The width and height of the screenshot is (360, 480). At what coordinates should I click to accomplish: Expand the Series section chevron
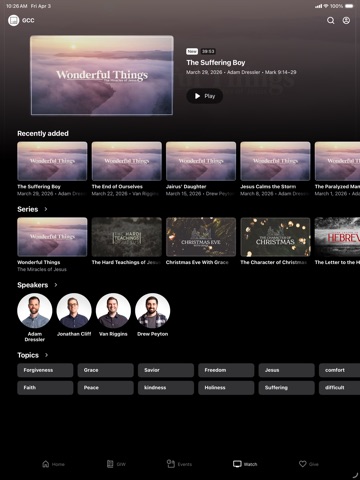[46, 209]
